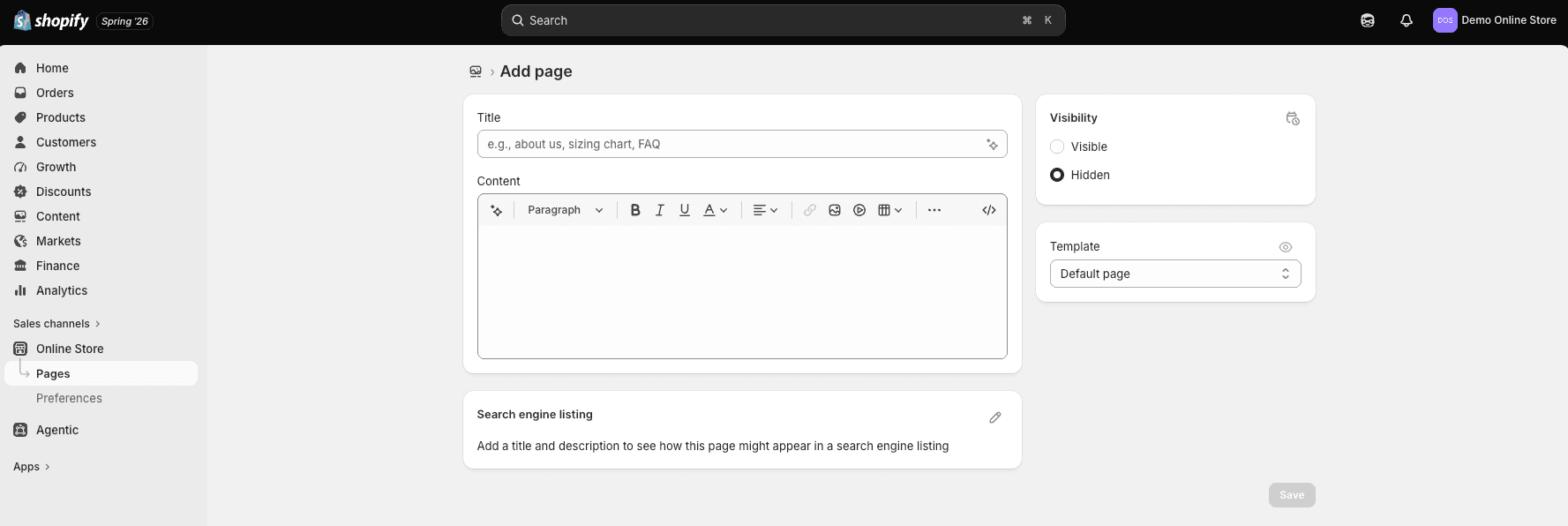Open the Sidekick assistant icon in top bar
Image resolution: width=1568 pixels, height=526 pixels.
click(1368, 20)
